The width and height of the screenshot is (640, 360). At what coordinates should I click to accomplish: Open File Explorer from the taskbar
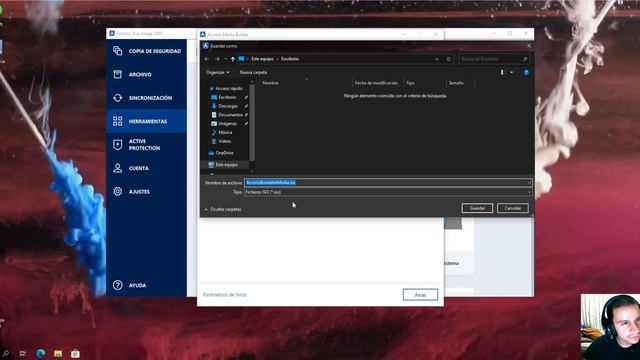click(x=58, y=353)
